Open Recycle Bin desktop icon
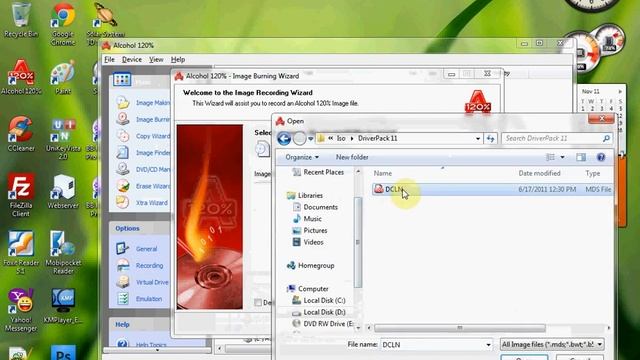This screenshot has width=640, height=360. pos(20,20)
